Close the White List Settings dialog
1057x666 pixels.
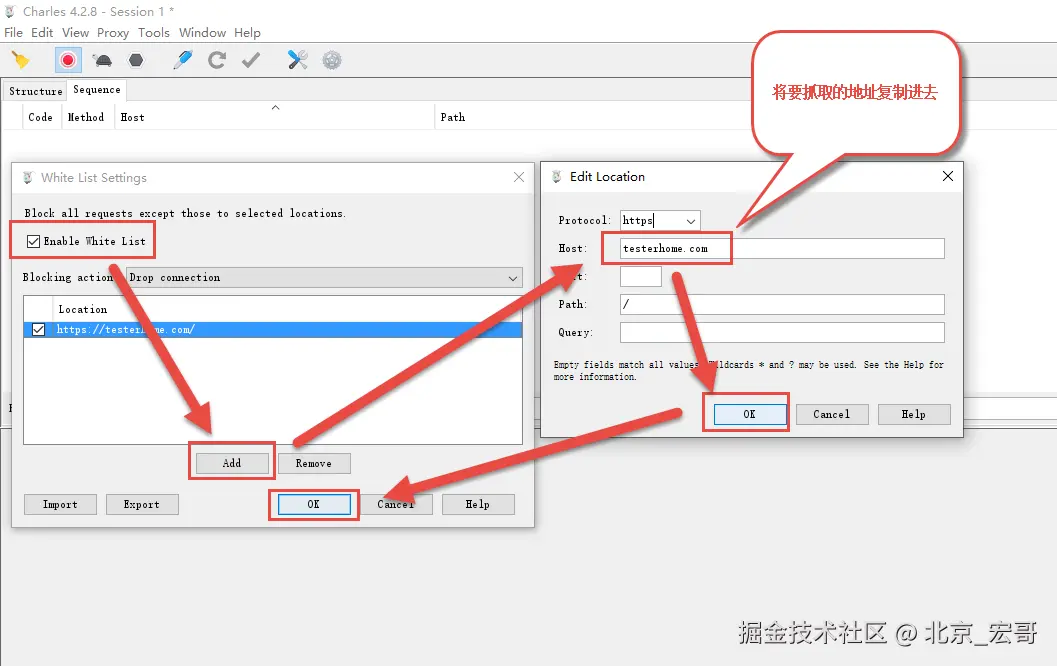518,177
